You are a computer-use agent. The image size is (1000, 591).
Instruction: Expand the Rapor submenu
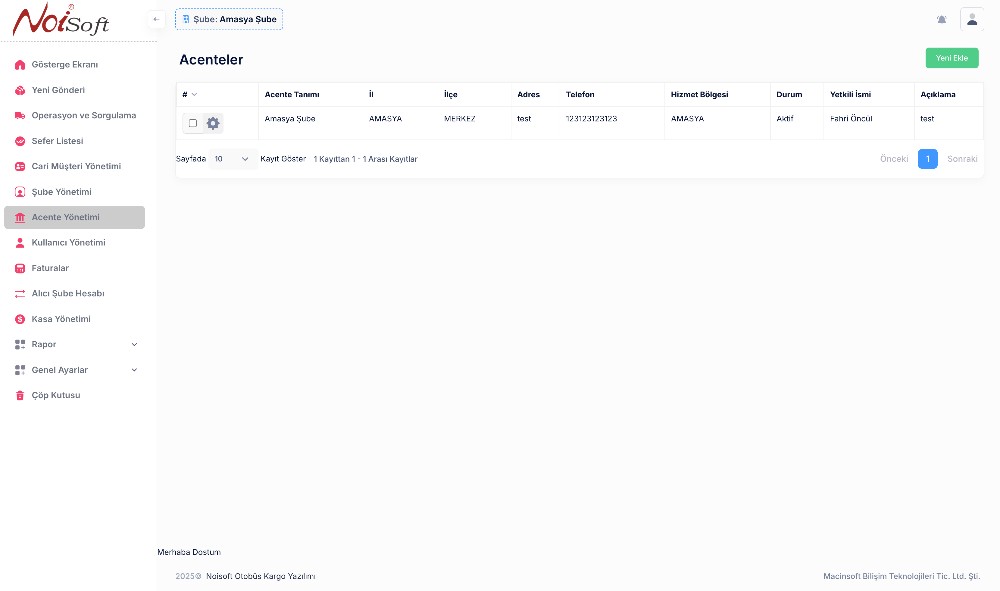point(134,345)
